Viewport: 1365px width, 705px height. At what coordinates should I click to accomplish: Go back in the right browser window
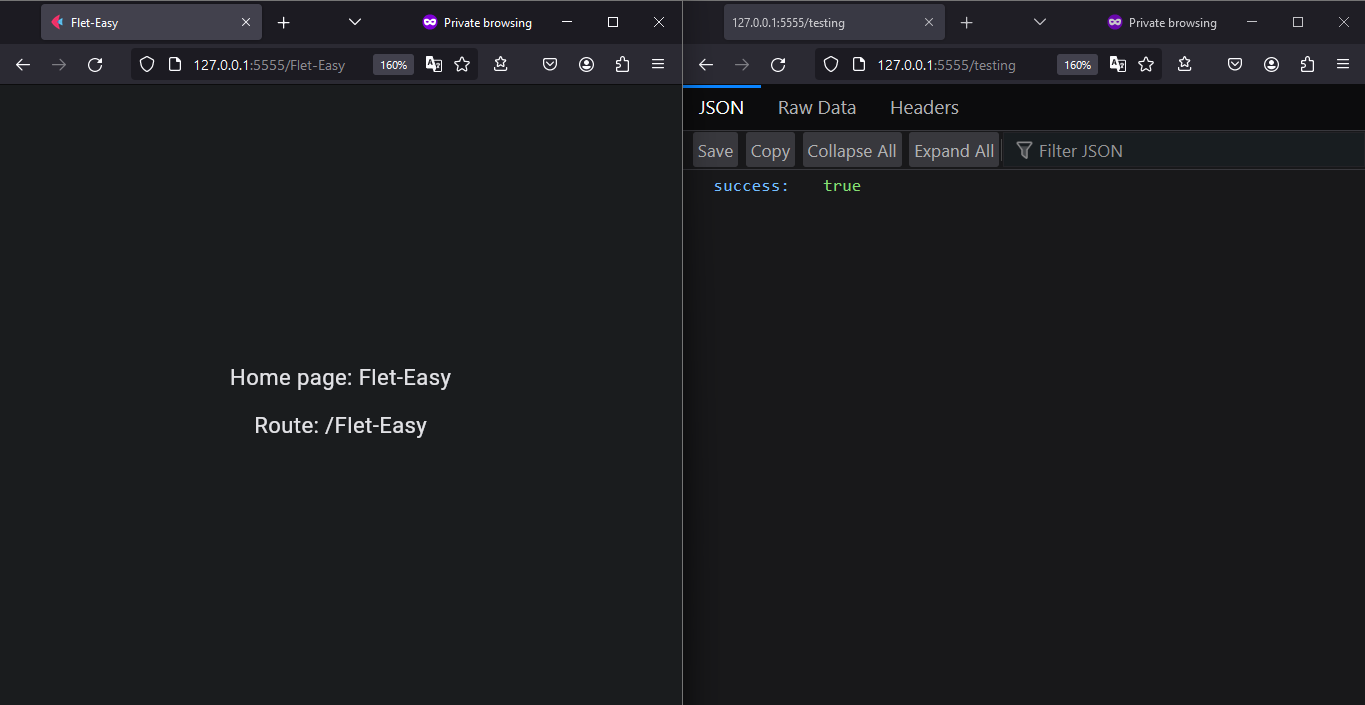[706, 65]
